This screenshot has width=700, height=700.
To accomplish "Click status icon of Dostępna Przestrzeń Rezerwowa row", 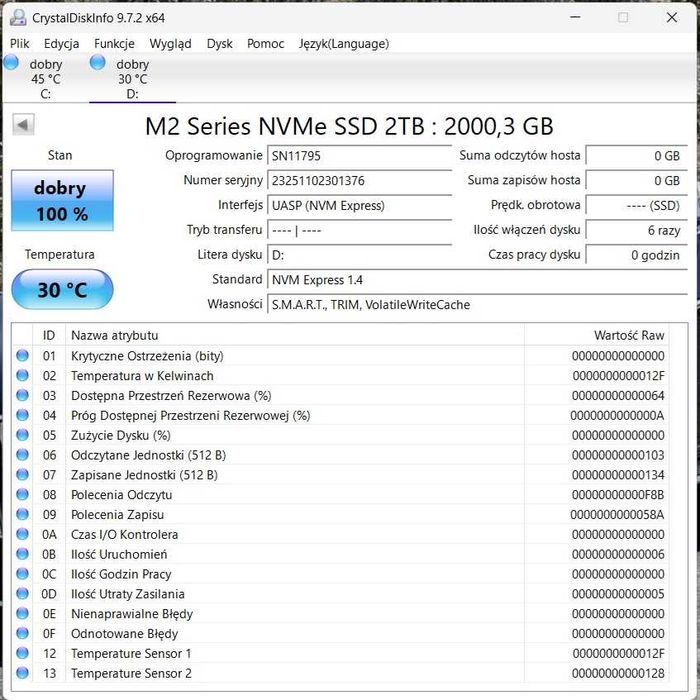I will pos(22,395).
